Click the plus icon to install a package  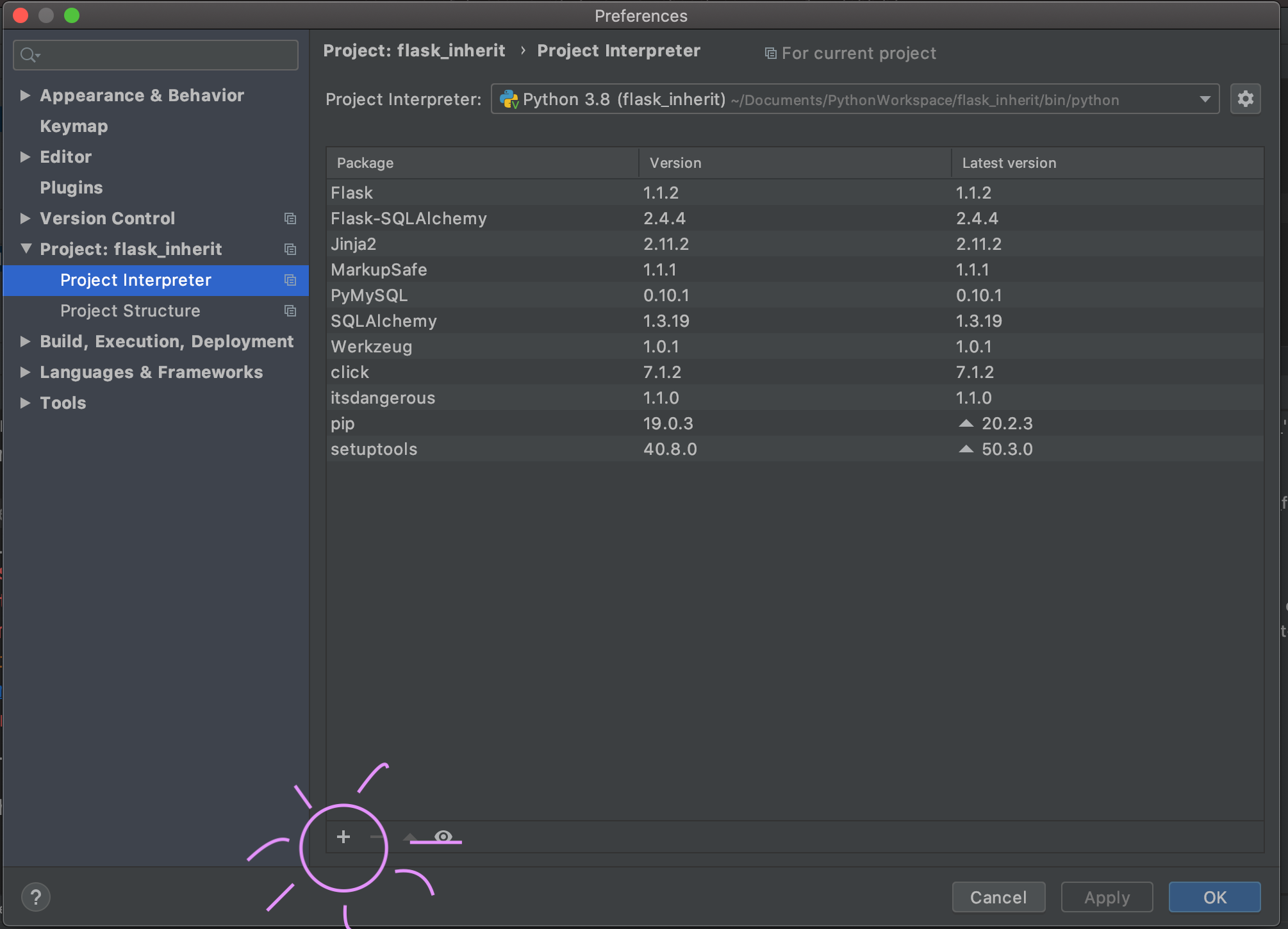[x=343, y=837]
